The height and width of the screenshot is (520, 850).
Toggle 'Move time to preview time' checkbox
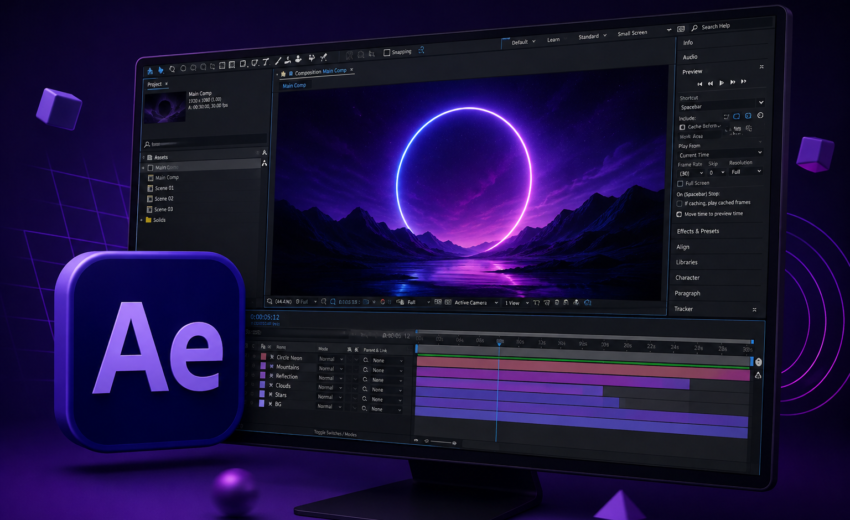tap(679, 214)
